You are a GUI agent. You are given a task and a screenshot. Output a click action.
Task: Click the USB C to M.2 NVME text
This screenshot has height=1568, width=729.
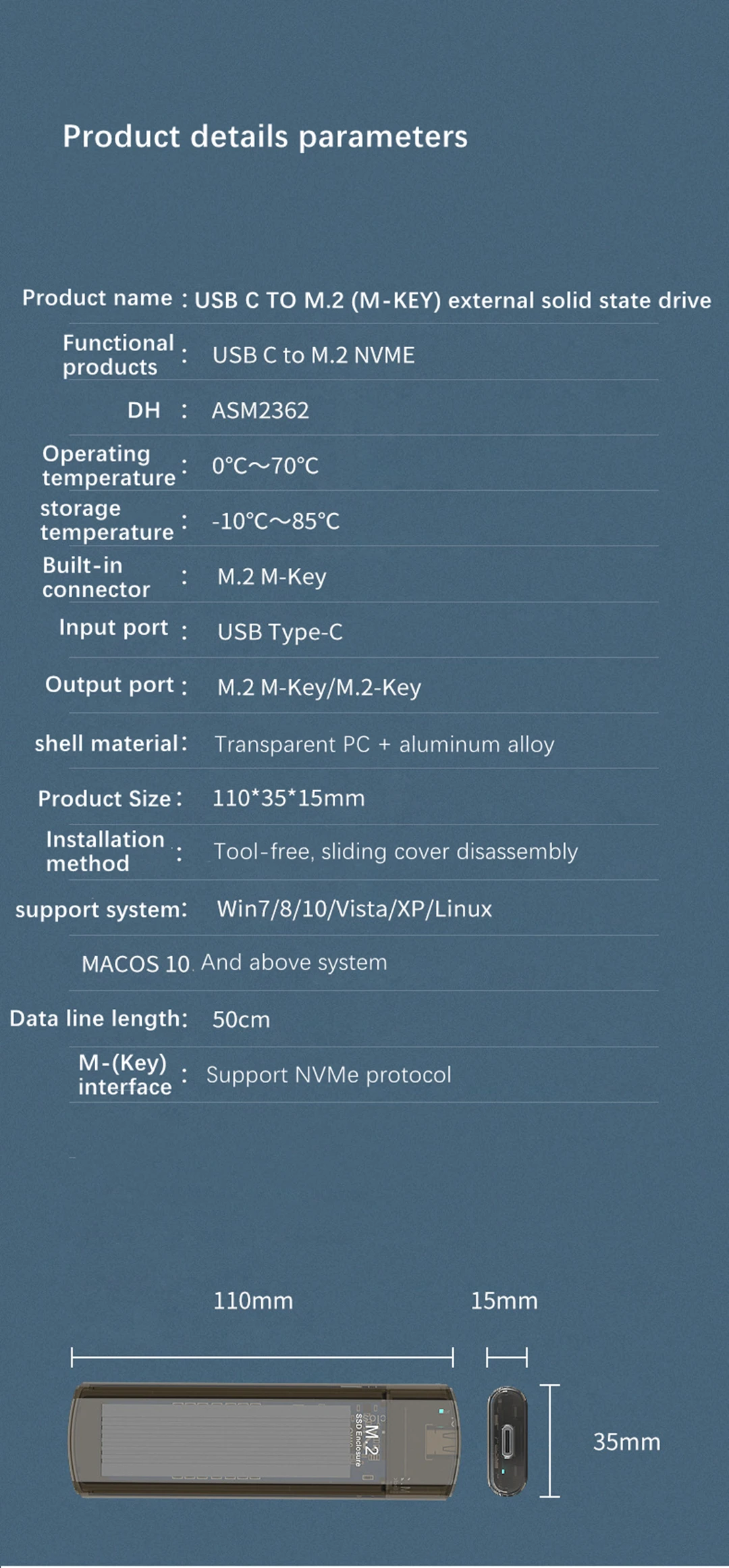pos(313,355)
